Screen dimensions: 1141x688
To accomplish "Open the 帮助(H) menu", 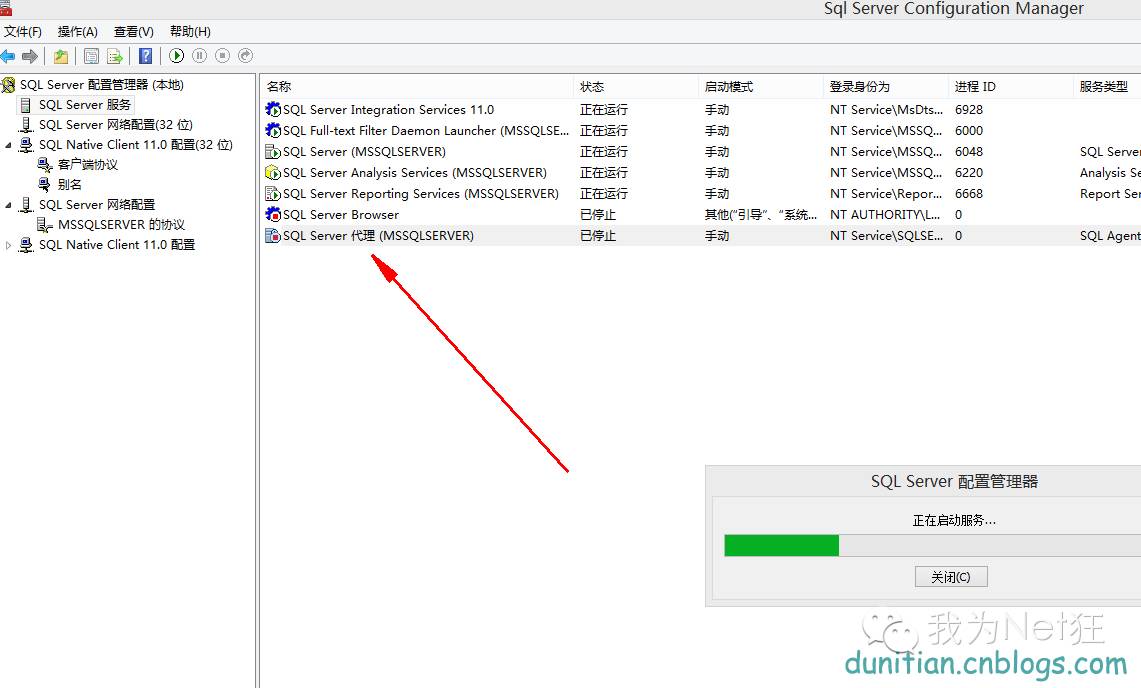I will [191, 31].
